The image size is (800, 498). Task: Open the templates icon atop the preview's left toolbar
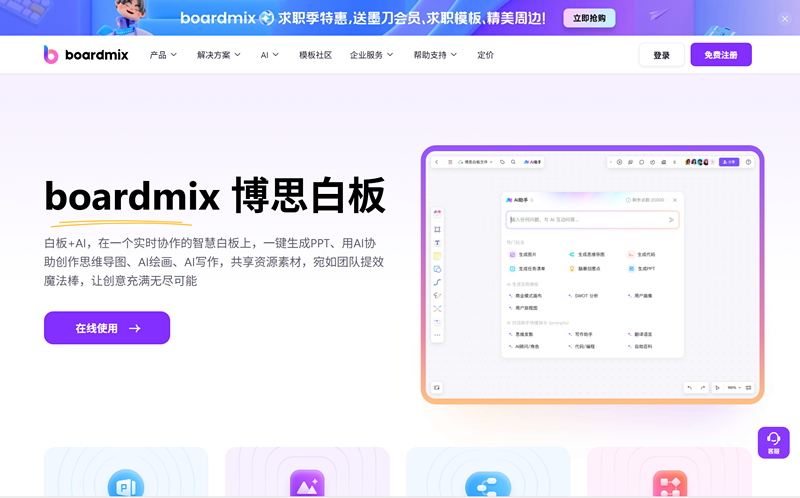tap(437, 213)
